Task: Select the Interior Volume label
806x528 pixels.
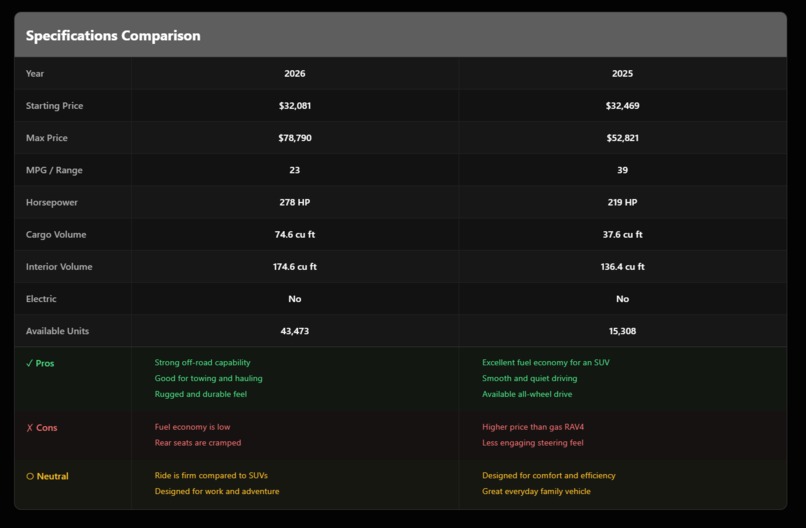Action: 59,267
